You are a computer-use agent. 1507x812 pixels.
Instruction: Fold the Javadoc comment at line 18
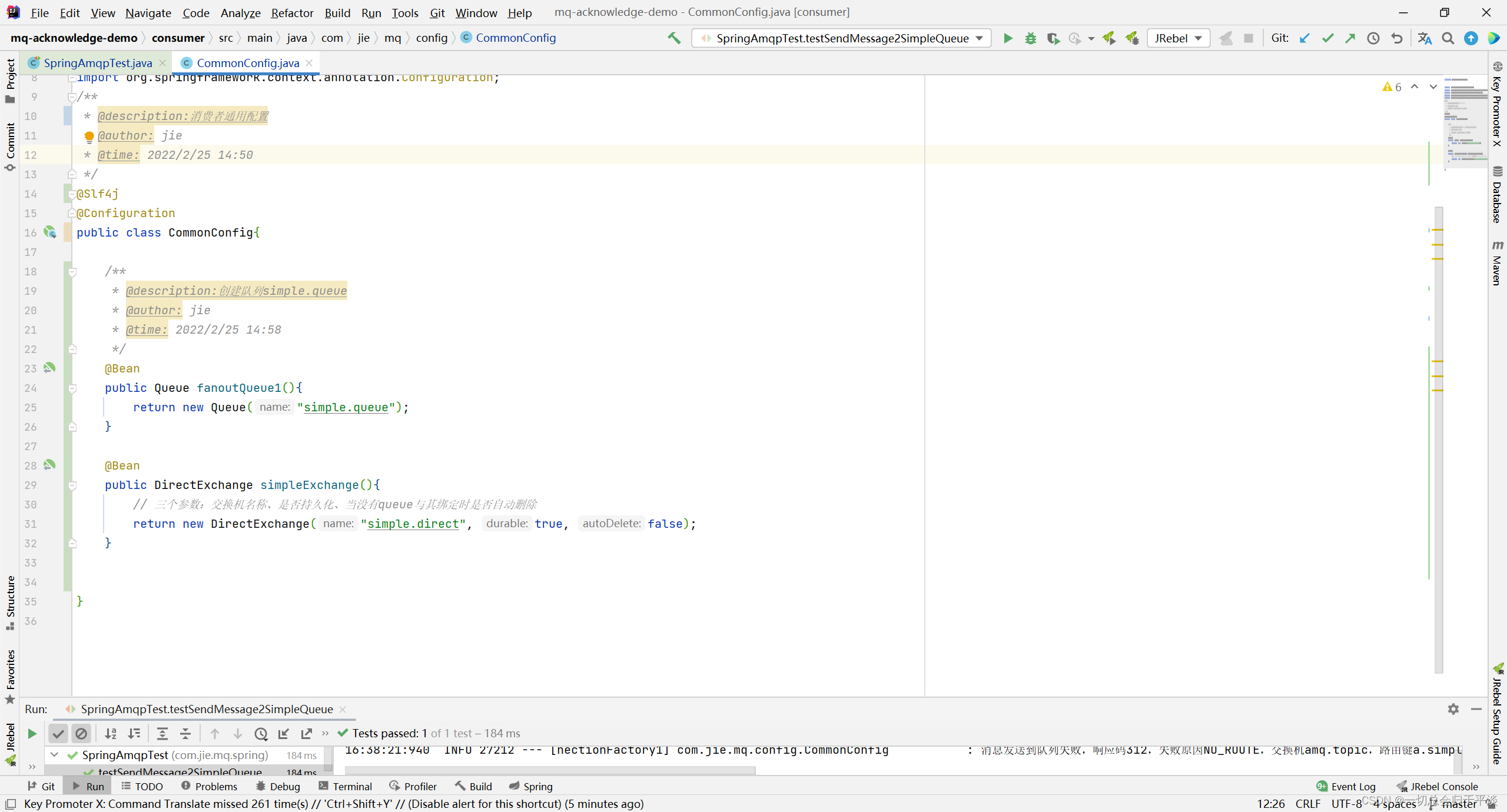pos(72,272)
